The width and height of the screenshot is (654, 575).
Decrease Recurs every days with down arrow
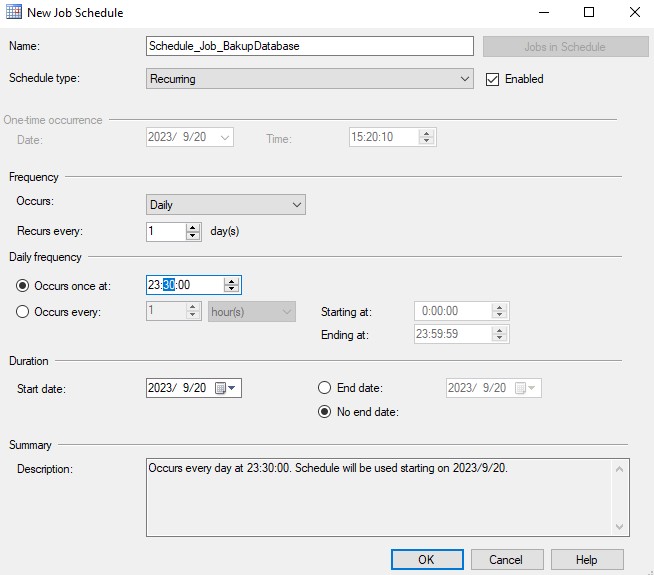pyautogui.click(x=192, y=236)
